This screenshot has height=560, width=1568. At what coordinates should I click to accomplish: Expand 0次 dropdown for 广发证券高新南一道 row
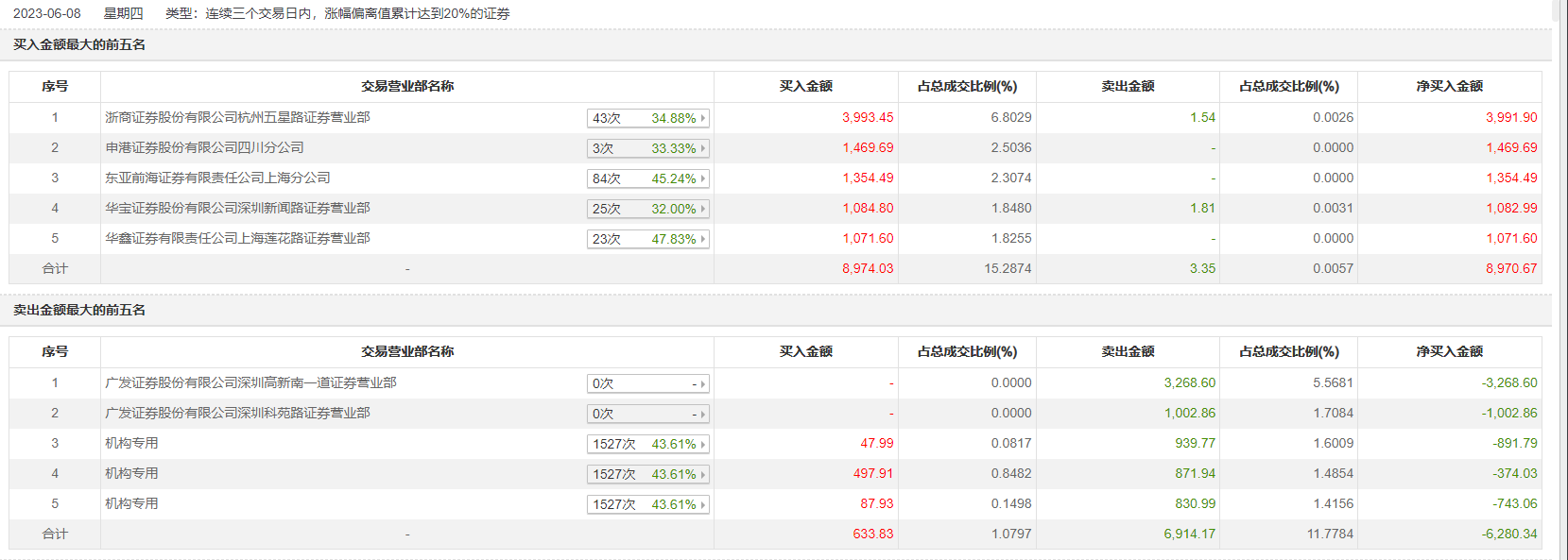[703, 383]
